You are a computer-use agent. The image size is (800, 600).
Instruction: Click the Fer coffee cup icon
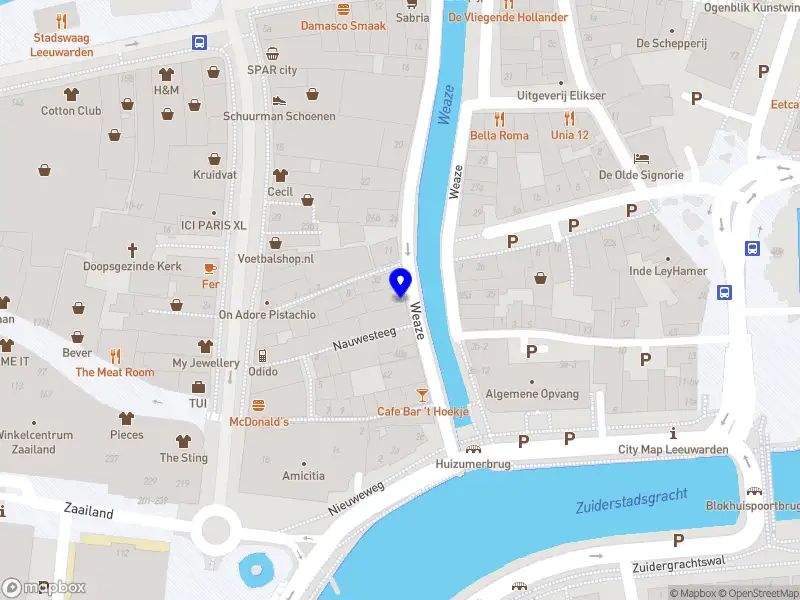pos(210,268)
